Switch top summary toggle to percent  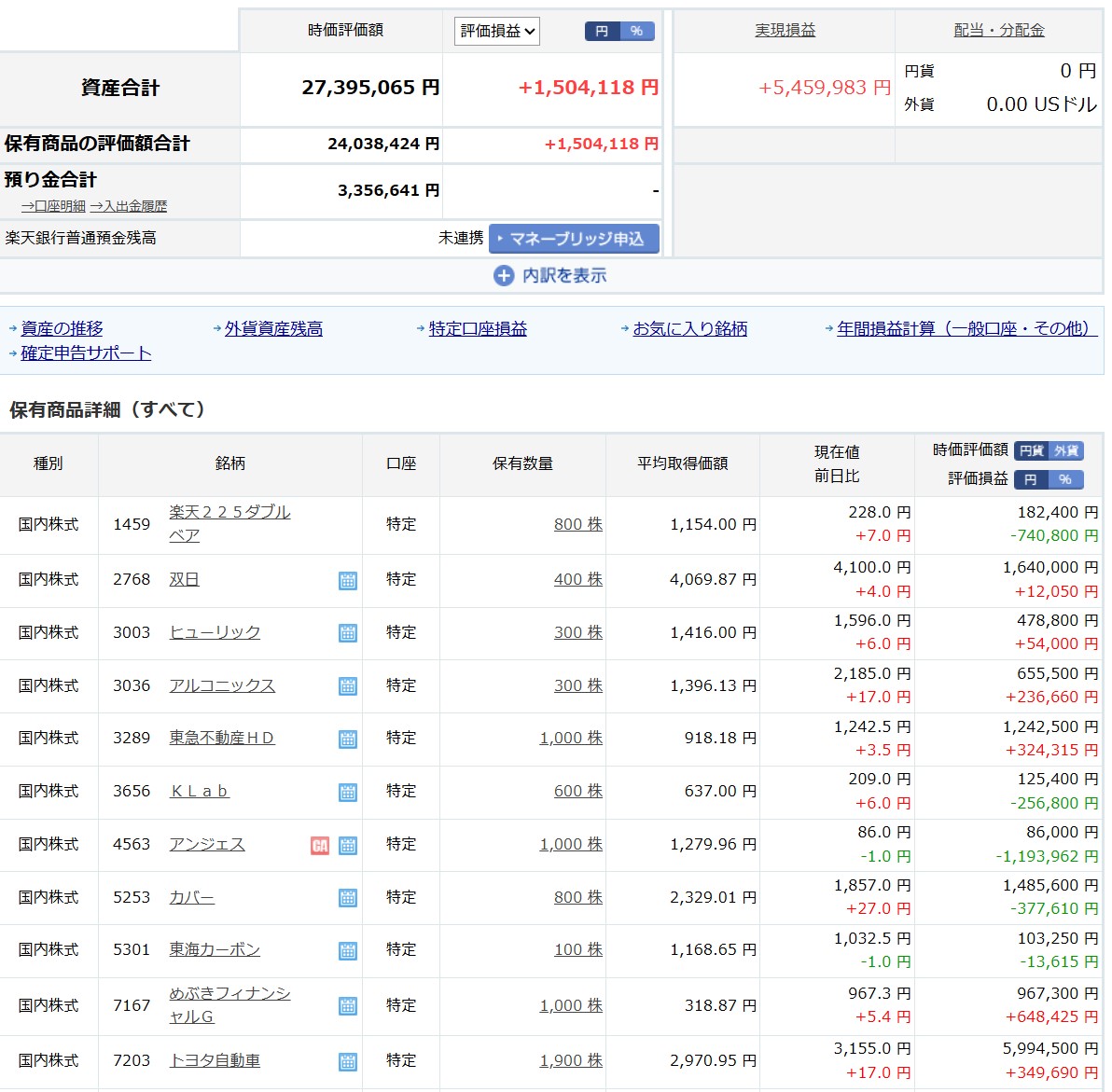[636, 32]
